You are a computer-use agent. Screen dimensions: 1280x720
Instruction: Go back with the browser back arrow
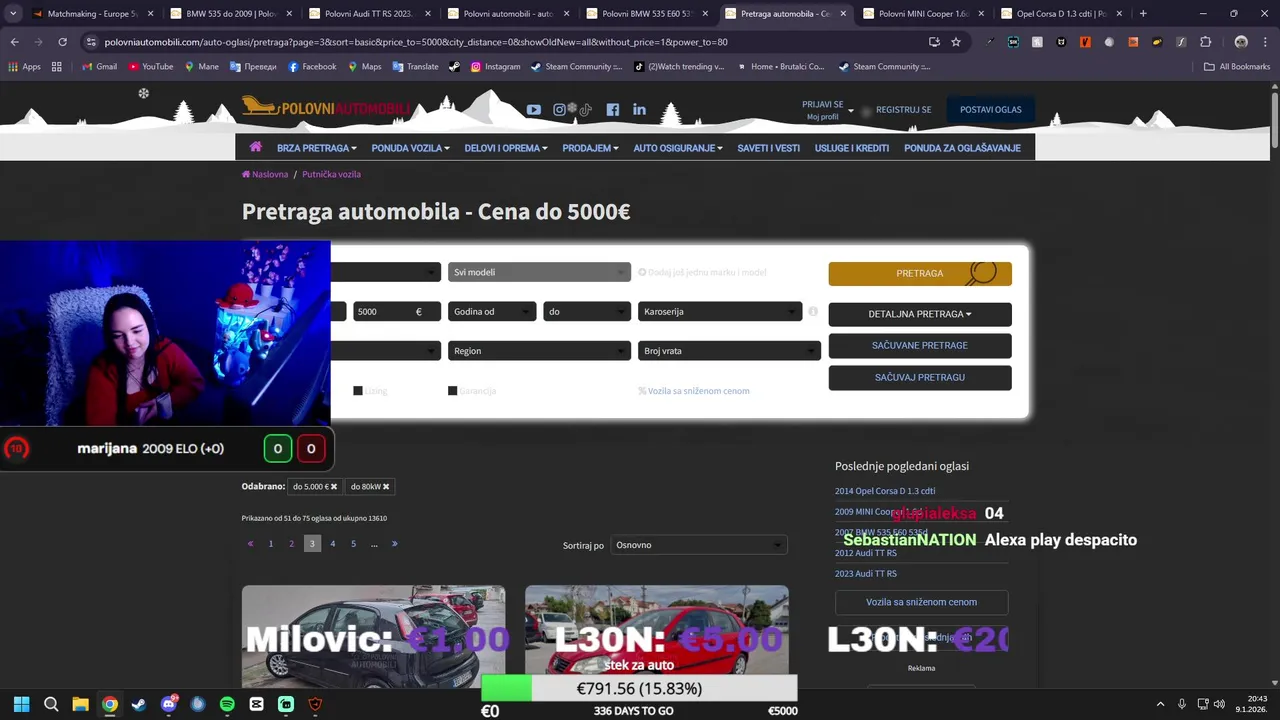[14, 42]
